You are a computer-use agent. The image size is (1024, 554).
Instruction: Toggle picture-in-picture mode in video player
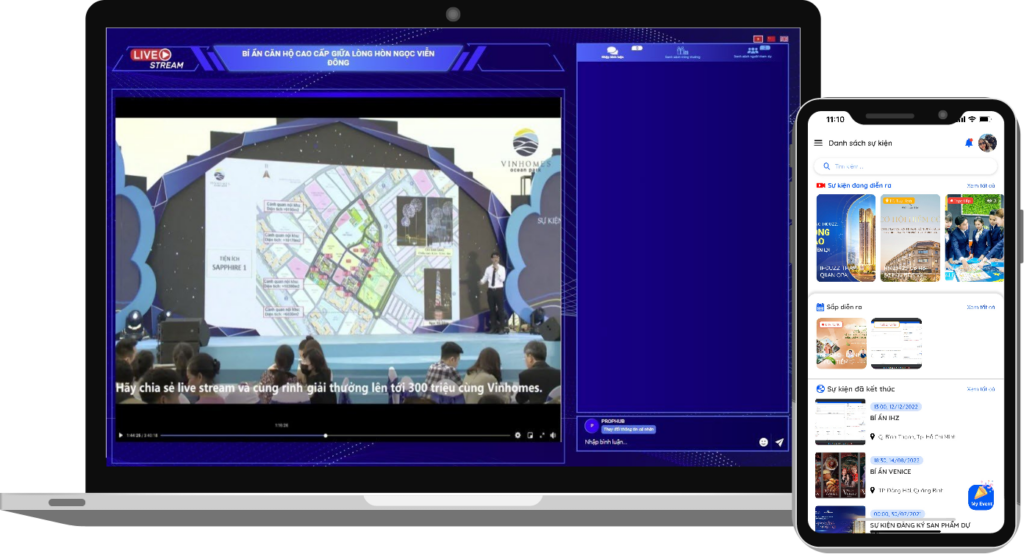(530, 435)
